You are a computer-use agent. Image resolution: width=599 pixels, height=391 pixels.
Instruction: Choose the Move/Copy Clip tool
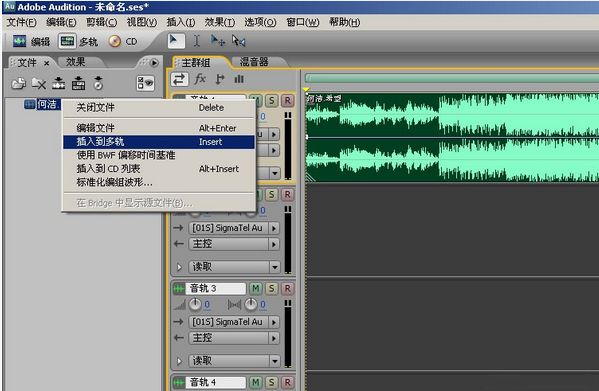click(218, 41)
